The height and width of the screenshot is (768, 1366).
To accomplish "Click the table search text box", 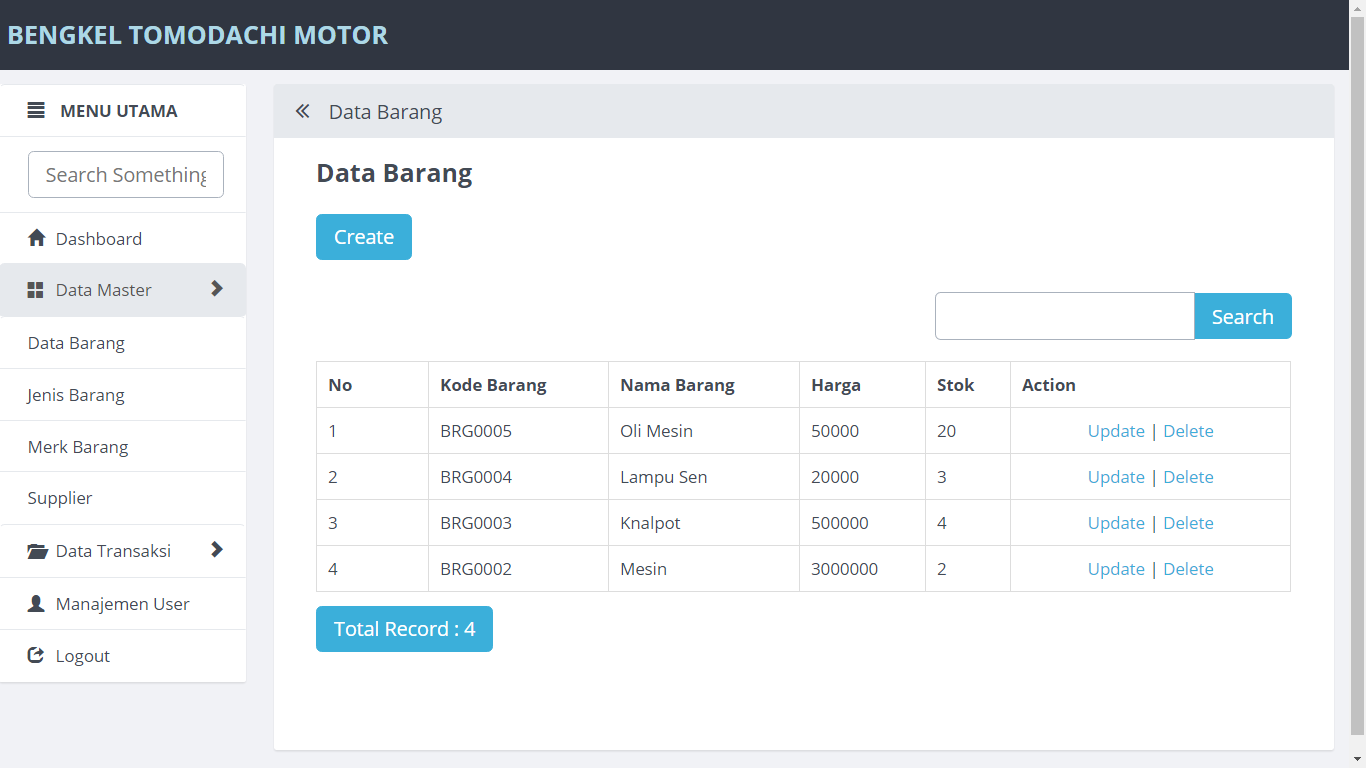I will pos(1064,316).
